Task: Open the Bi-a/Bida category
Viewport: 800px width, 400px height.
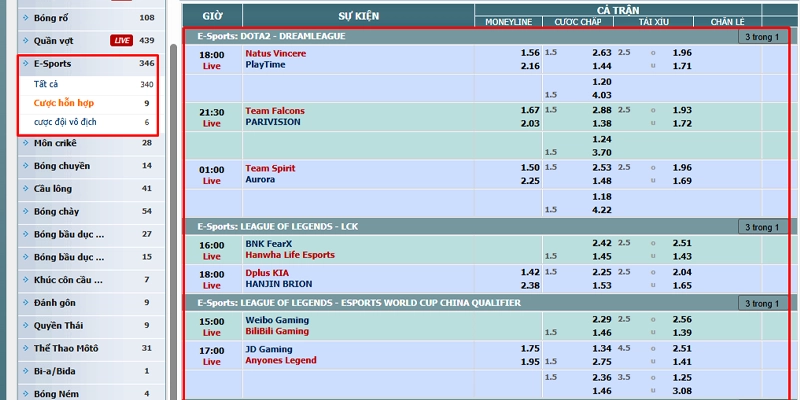Action: [x=53, y=371]
